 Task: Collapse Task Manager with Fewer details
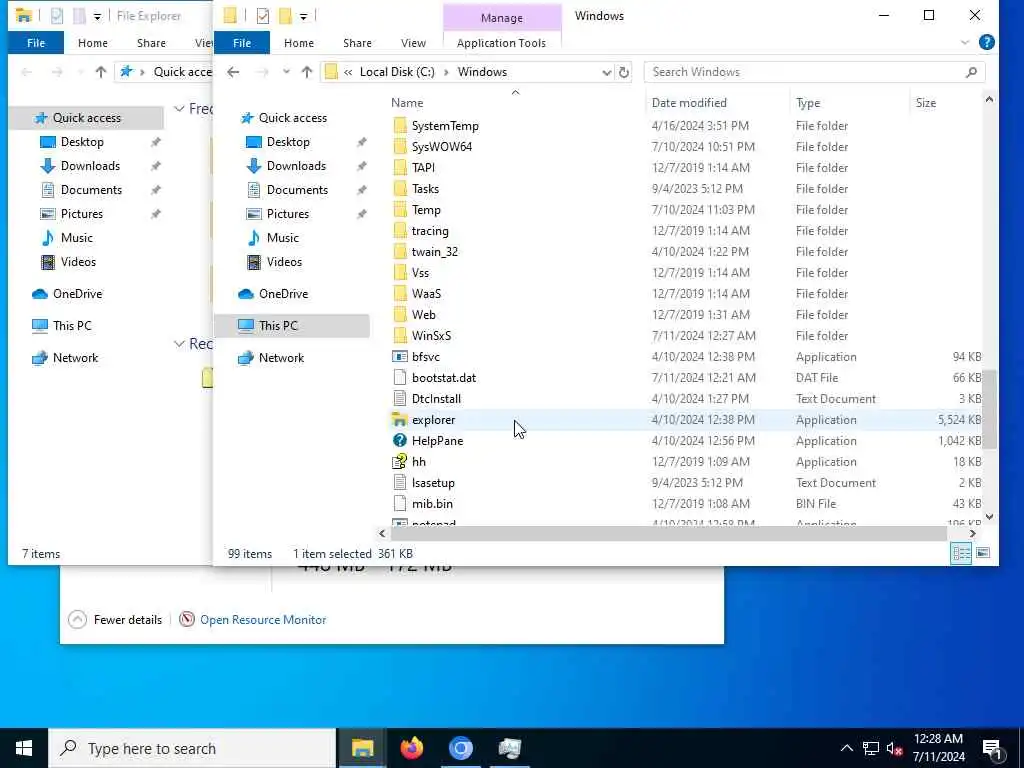coord(115,620)
